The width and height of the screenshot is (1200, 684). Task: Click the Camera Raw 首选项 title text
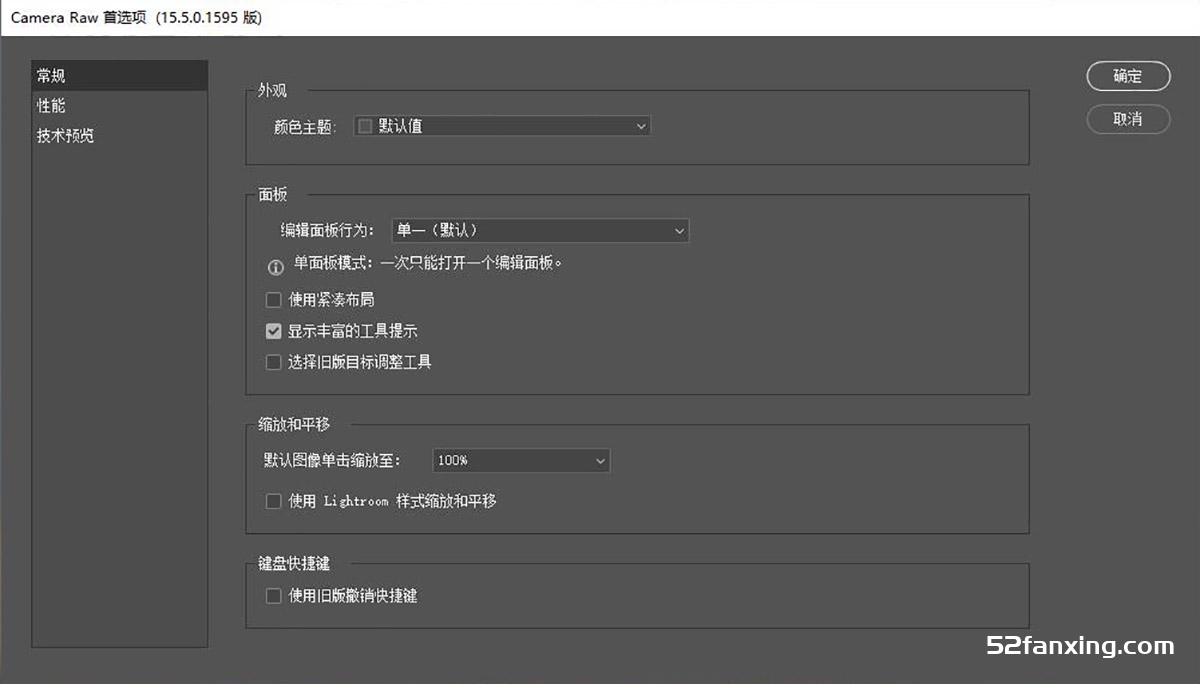coord(136,18)
